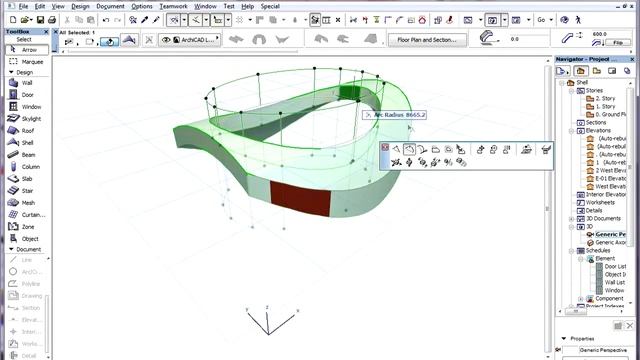The width and height of the screenshot is (640, 360).
Task: Click the red house icon in toolbar
Action: [422, 20]
